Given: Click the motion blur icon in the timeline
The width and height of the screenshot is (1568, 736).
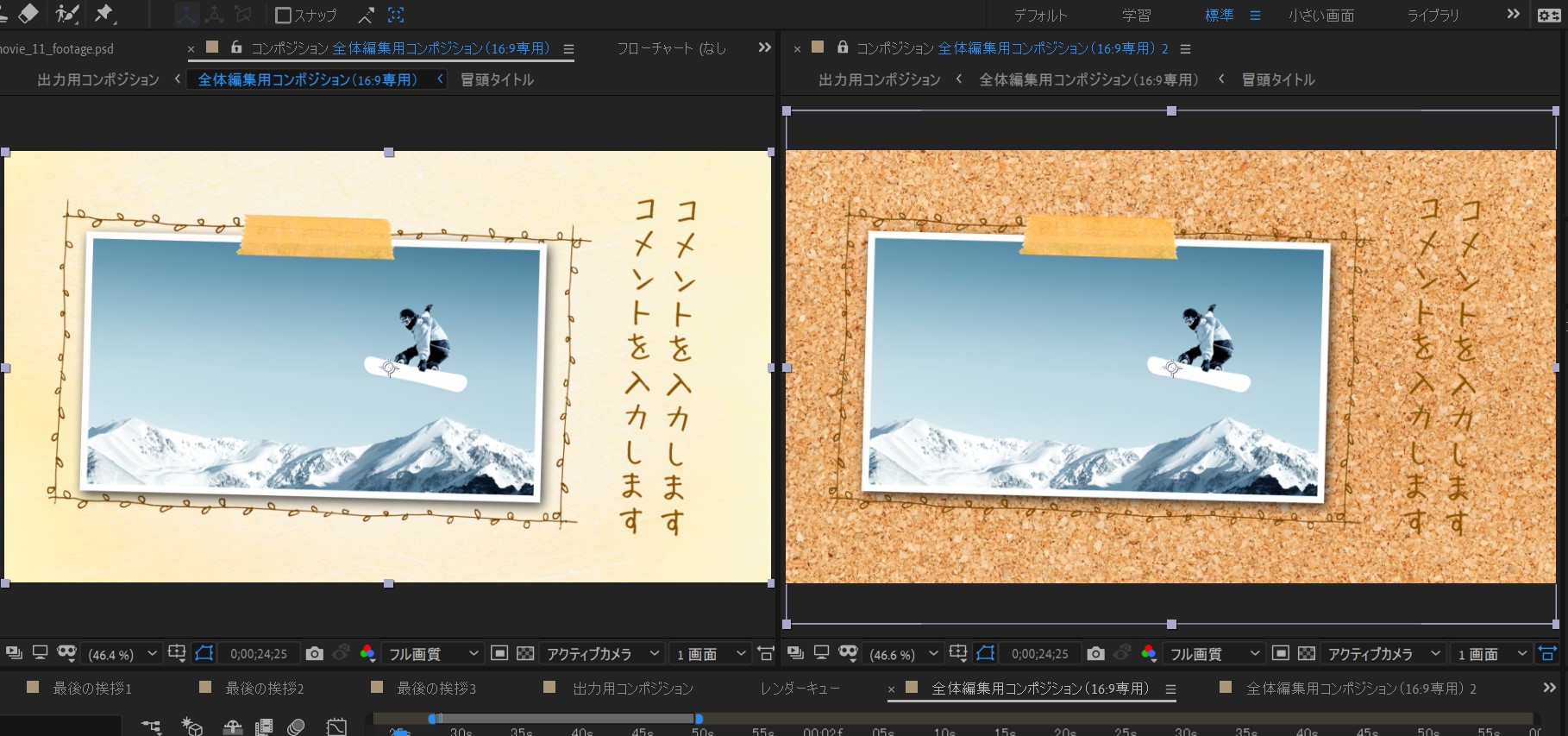Looking at the screenshot, I should point(297,727).
